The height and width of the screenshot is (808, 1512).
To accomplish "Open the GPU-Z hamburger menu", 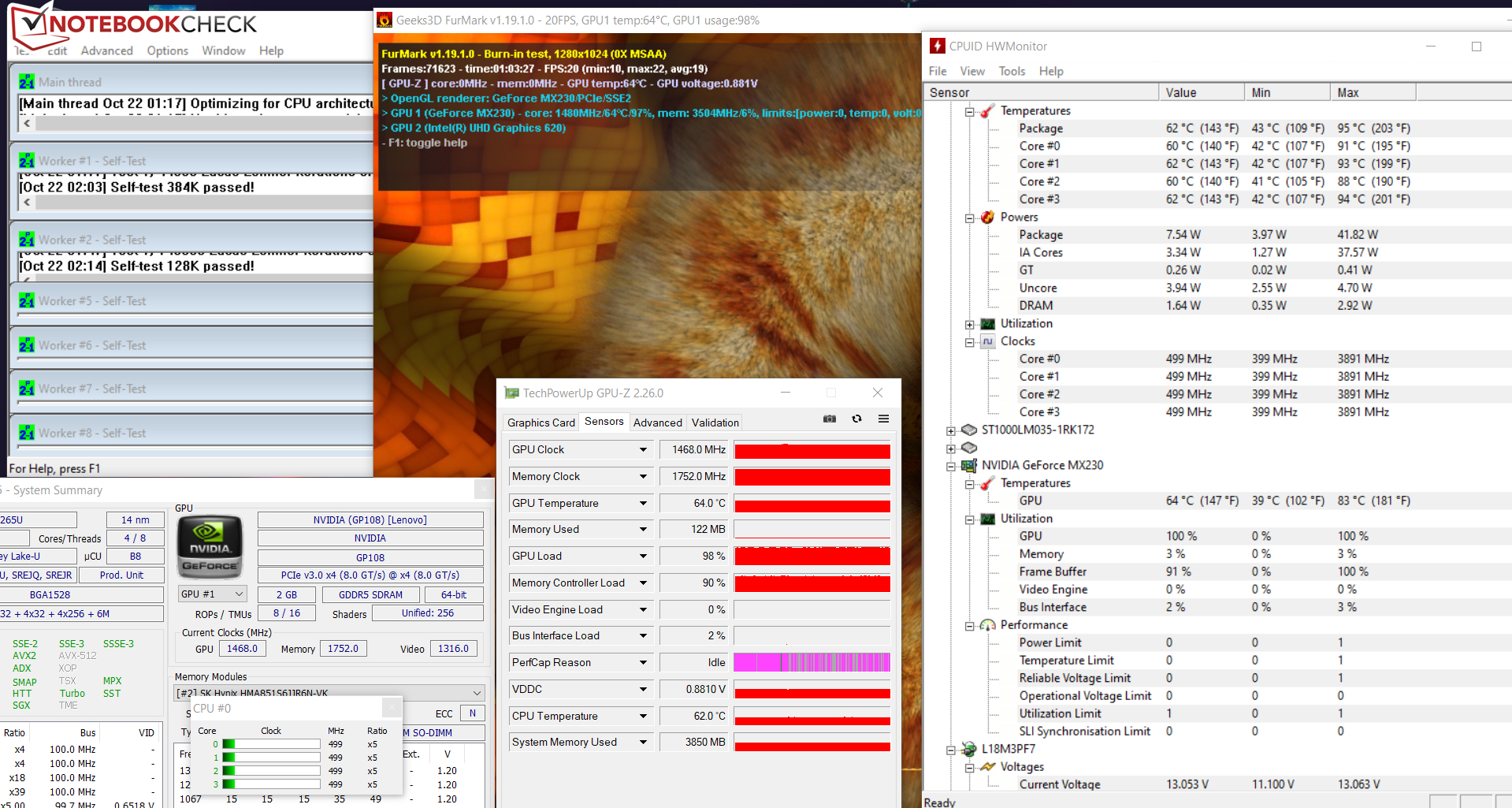I will tap(883, 419).
